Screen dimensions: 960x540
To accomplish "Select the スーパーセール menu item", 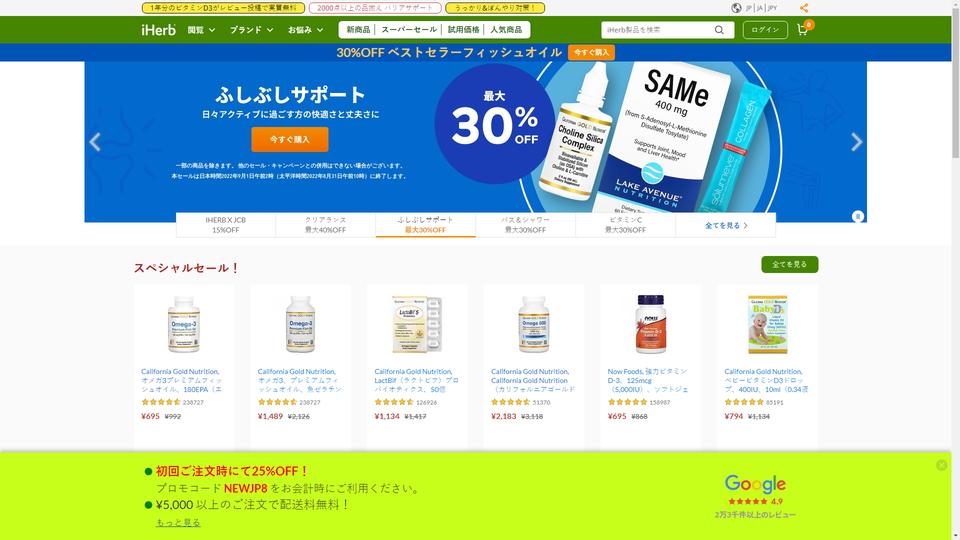I will tap(409, 29).
